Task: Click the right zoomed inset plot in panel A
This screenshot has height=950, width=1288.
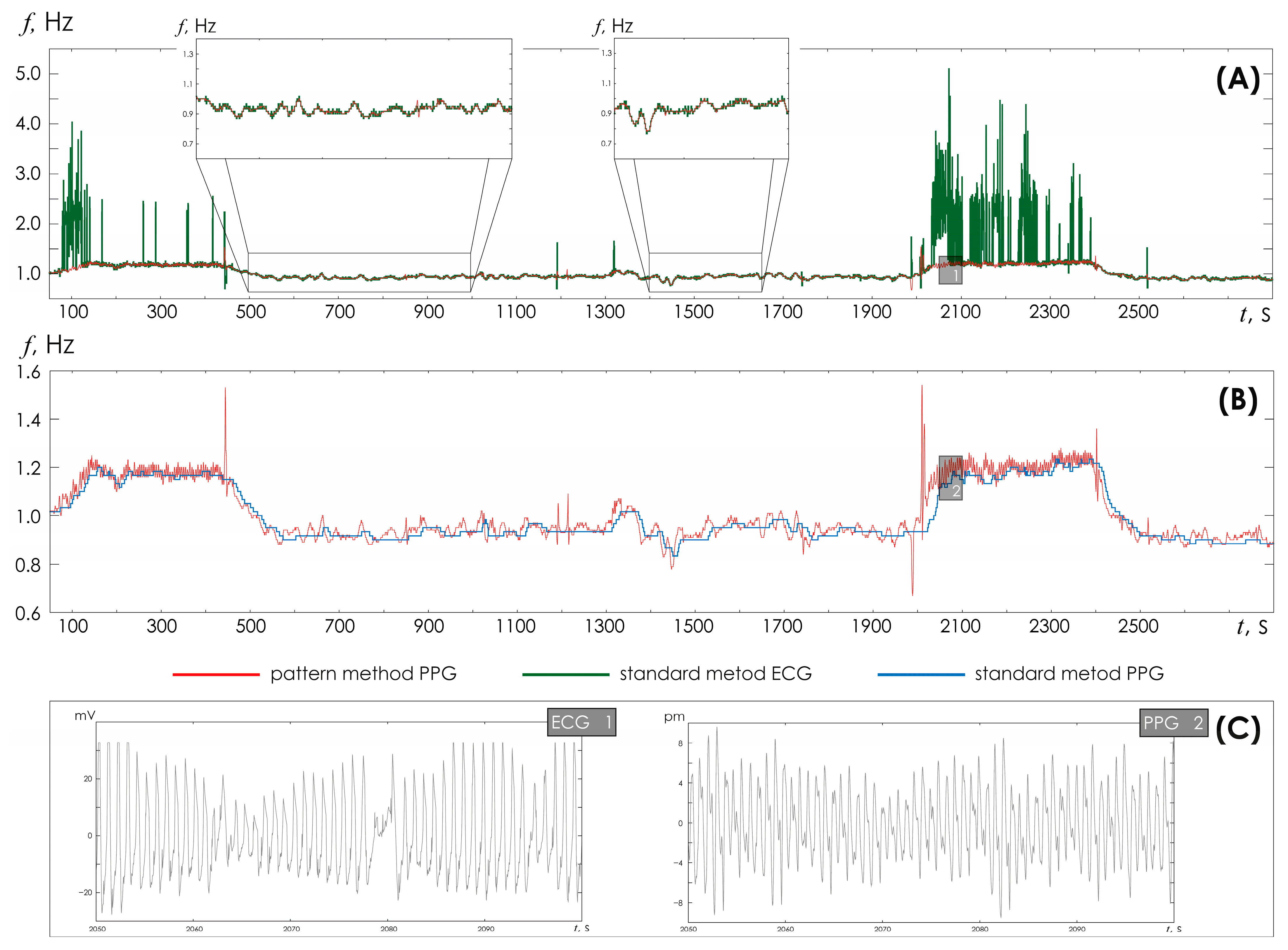Action: click(x=701, y=98)
